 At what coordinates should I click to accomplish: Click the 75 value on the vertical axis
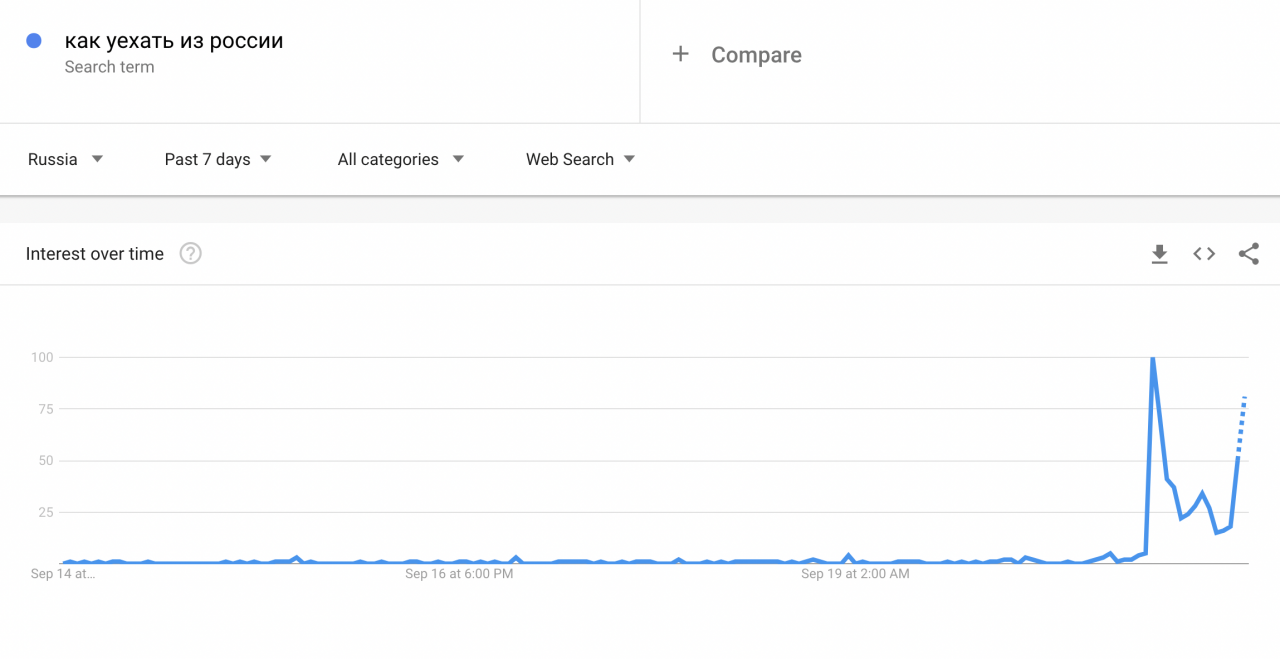tap(42, 409)
